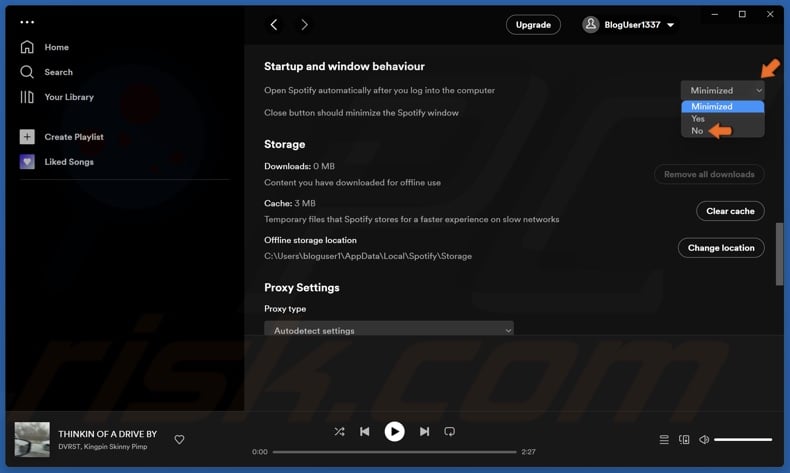Viewport: 790px width, 473px height.
Task: Open the three-dot menu in sidebar
Action: [27, 22]
